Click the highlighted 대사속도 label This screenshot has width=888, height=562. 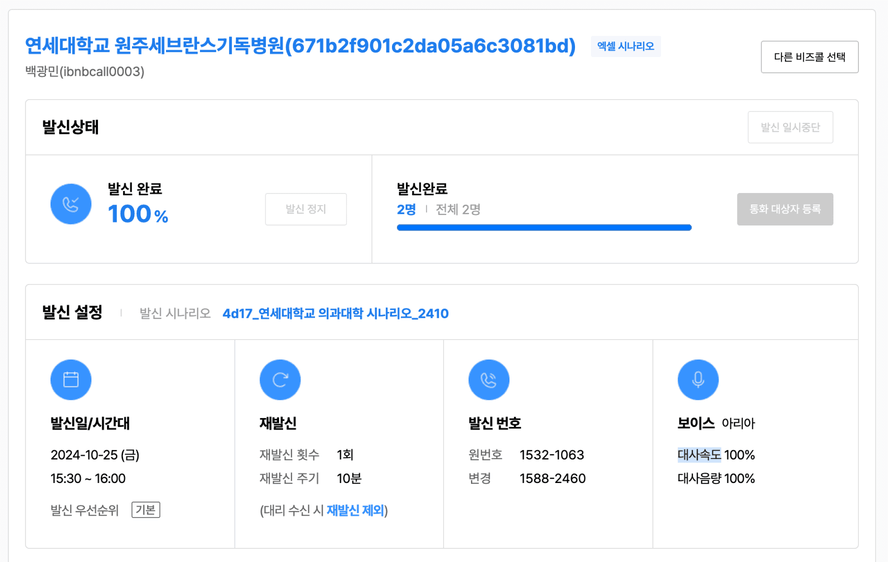coord(699,455)
